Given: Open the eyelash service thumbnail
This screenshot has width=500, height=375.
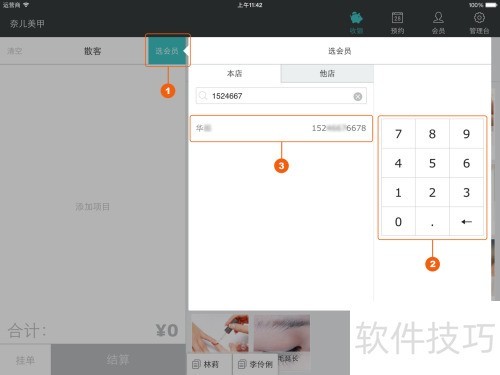Looking at the screenshot, I should (x=282, y=333).
